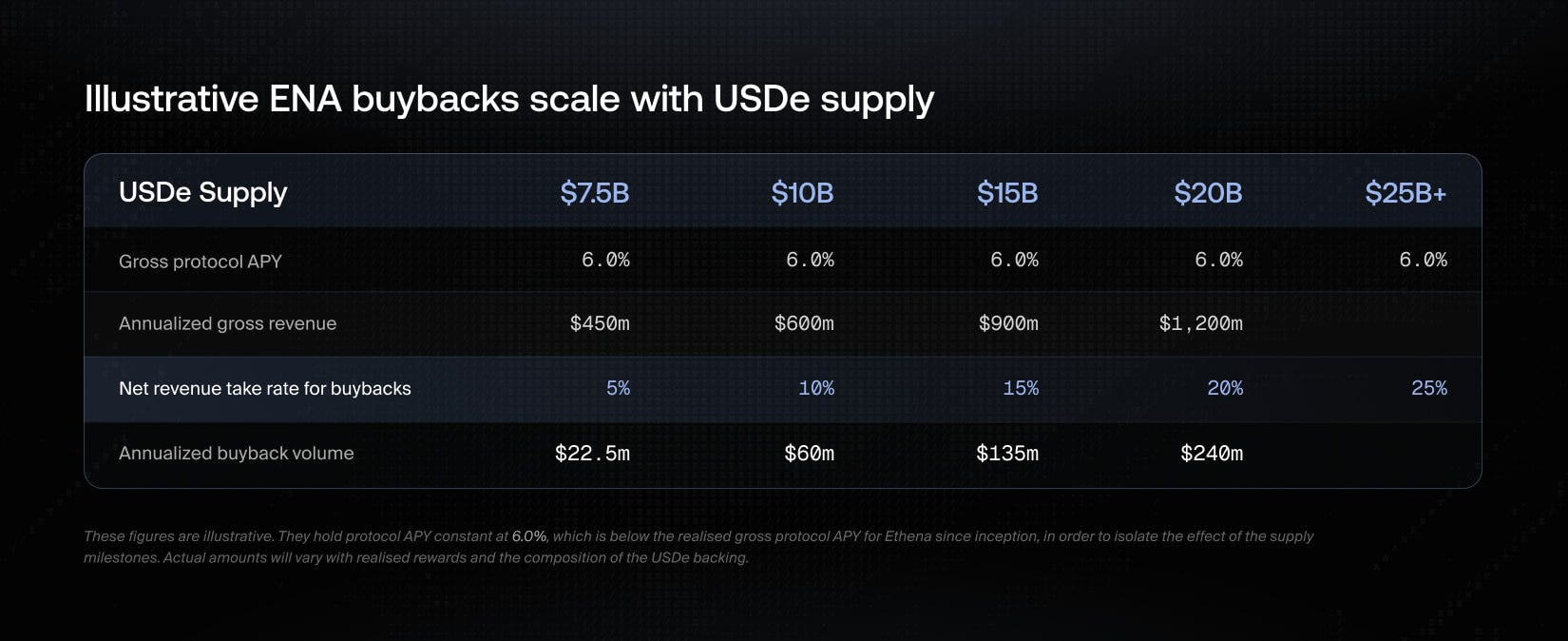Click the $7.5B column header
This screenshot has width=1568, height=641.
(595, 193)
